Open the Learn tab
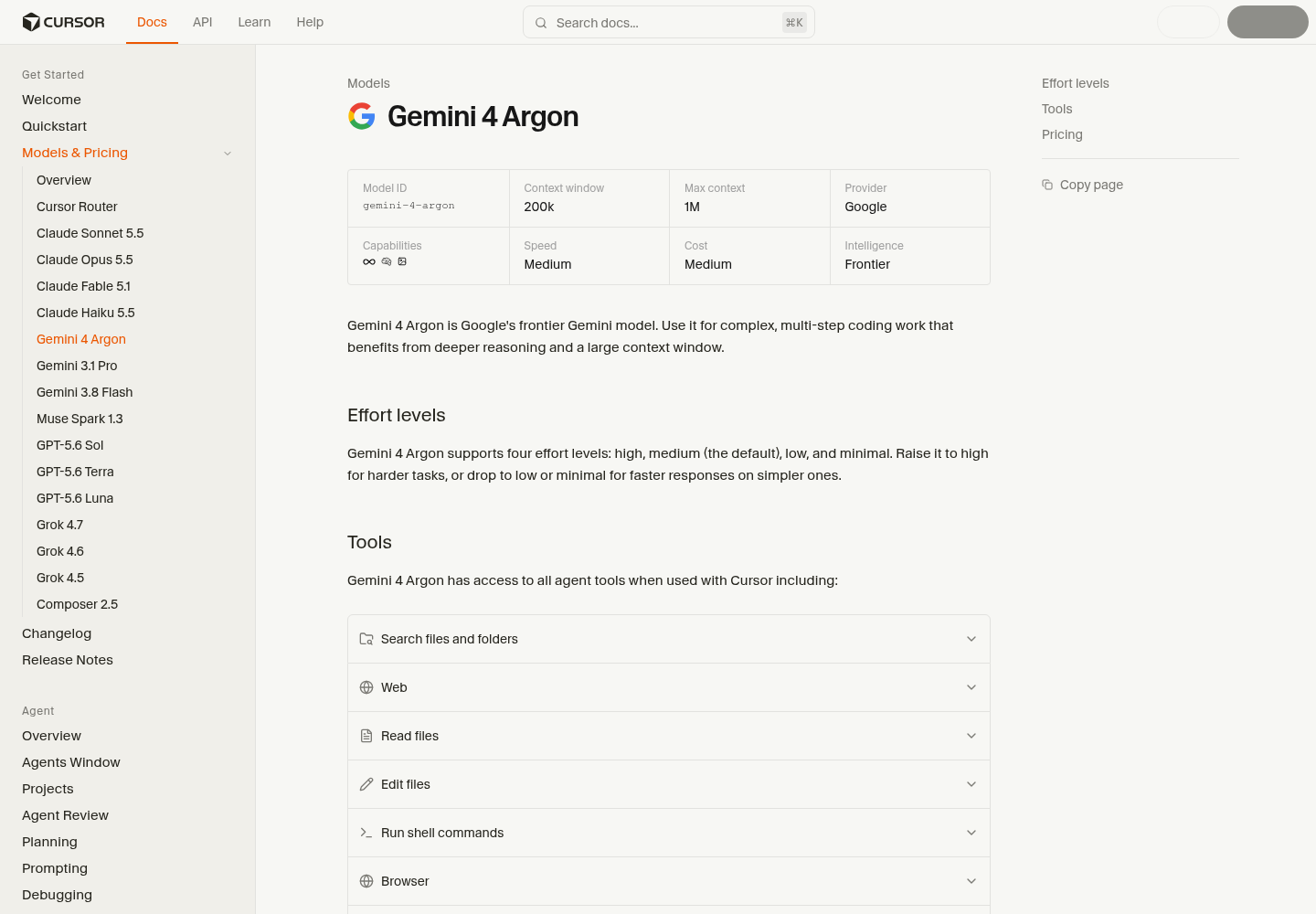Screen dimensions: 1316x914 pos(254,22)
